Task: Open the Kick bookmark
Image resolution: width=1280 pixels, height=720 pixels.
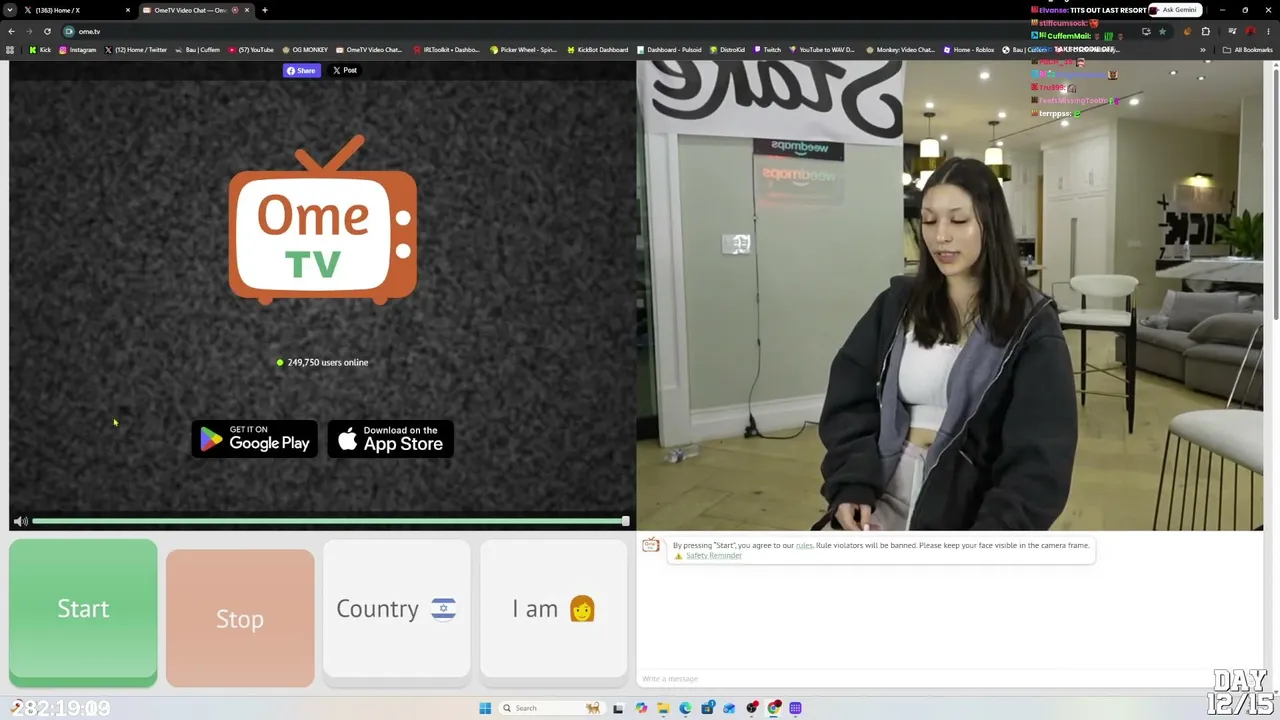Action: click(x=41, y=50)
